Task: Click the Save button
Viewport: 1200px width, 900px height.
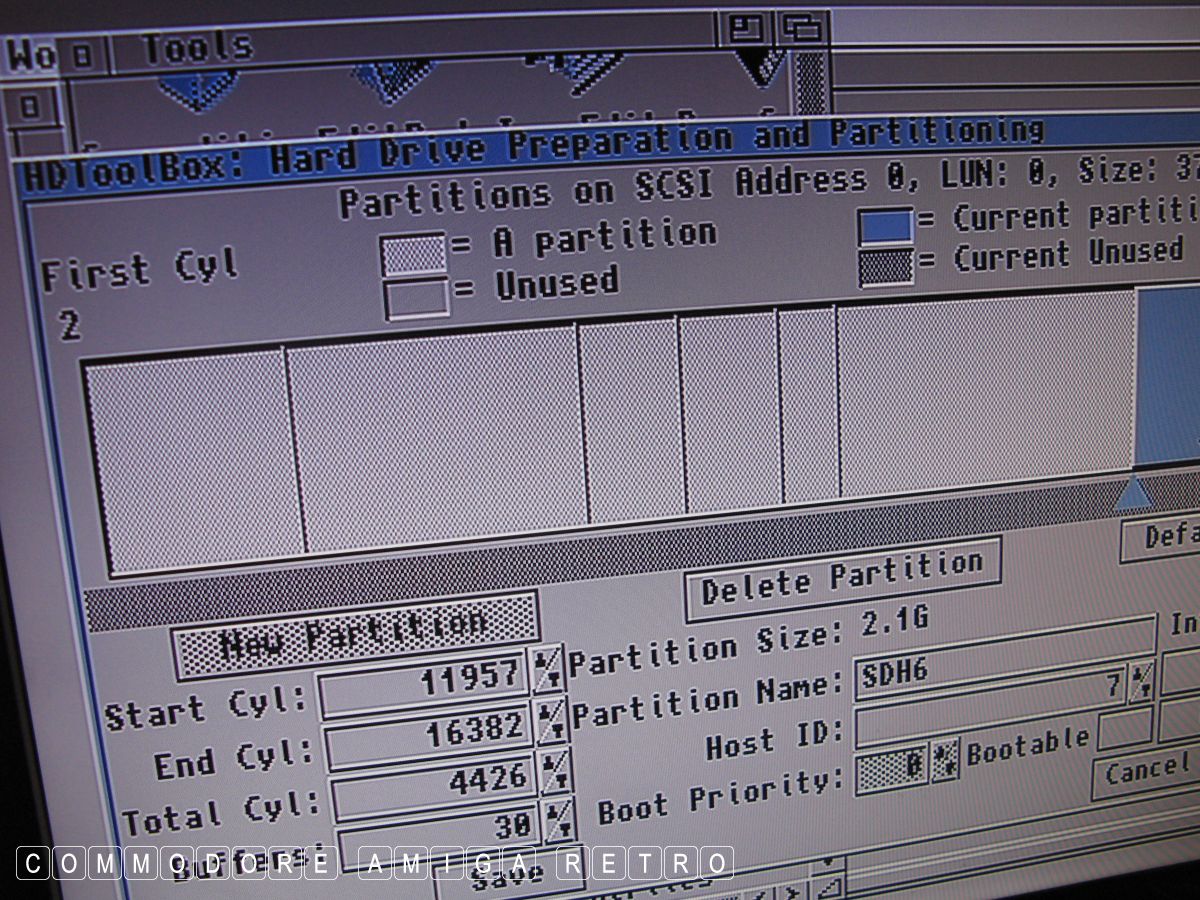Action: pos(493,878)
